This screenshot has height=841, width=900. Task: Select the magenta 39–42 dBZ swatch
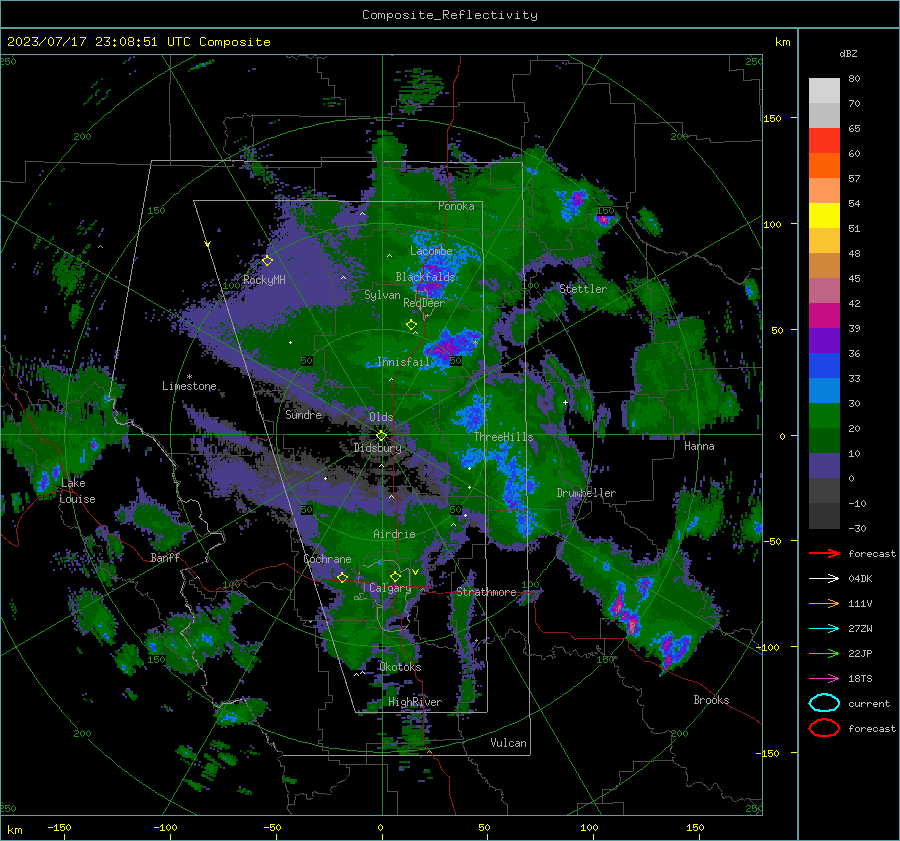(824, 315)
